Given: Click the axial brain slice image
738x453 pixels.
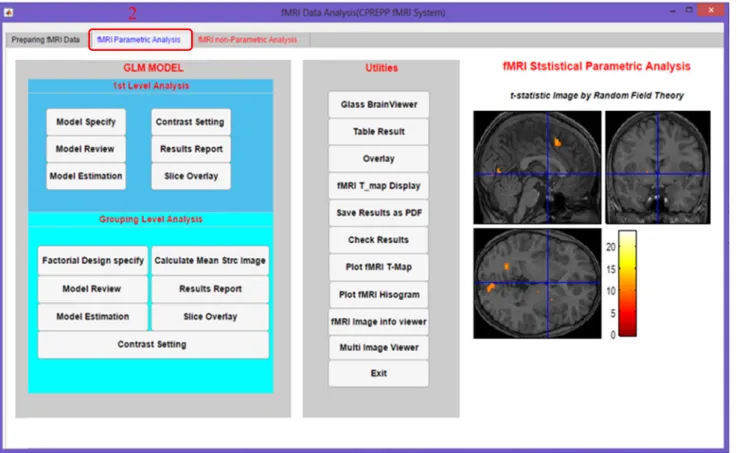Looking at the screenshot, I should 537,283.
